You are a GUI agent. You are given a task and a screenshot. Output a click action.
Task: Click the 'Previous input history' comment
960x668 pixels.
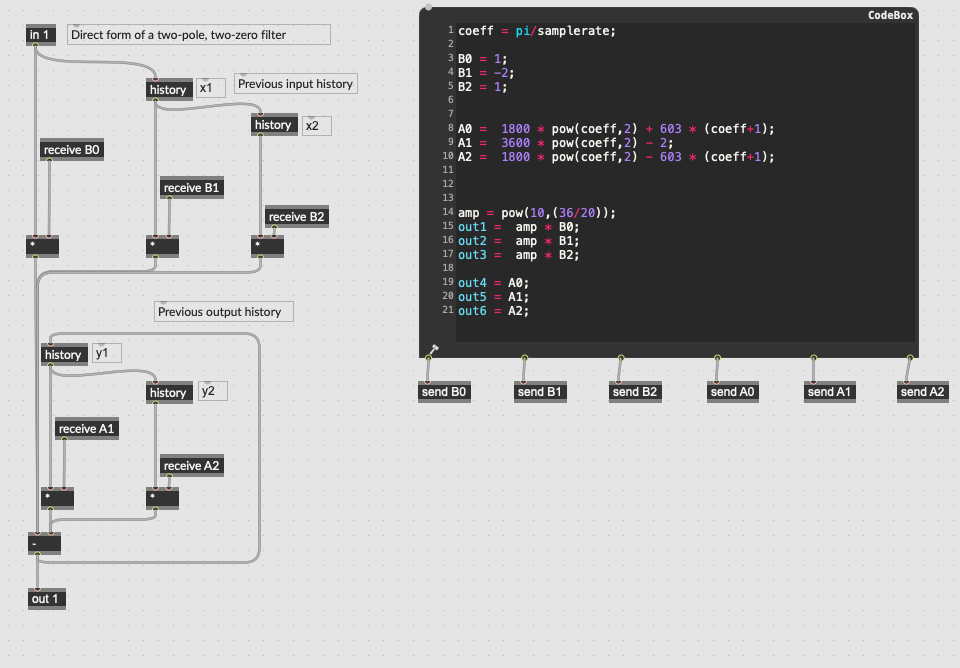(296, 84)
